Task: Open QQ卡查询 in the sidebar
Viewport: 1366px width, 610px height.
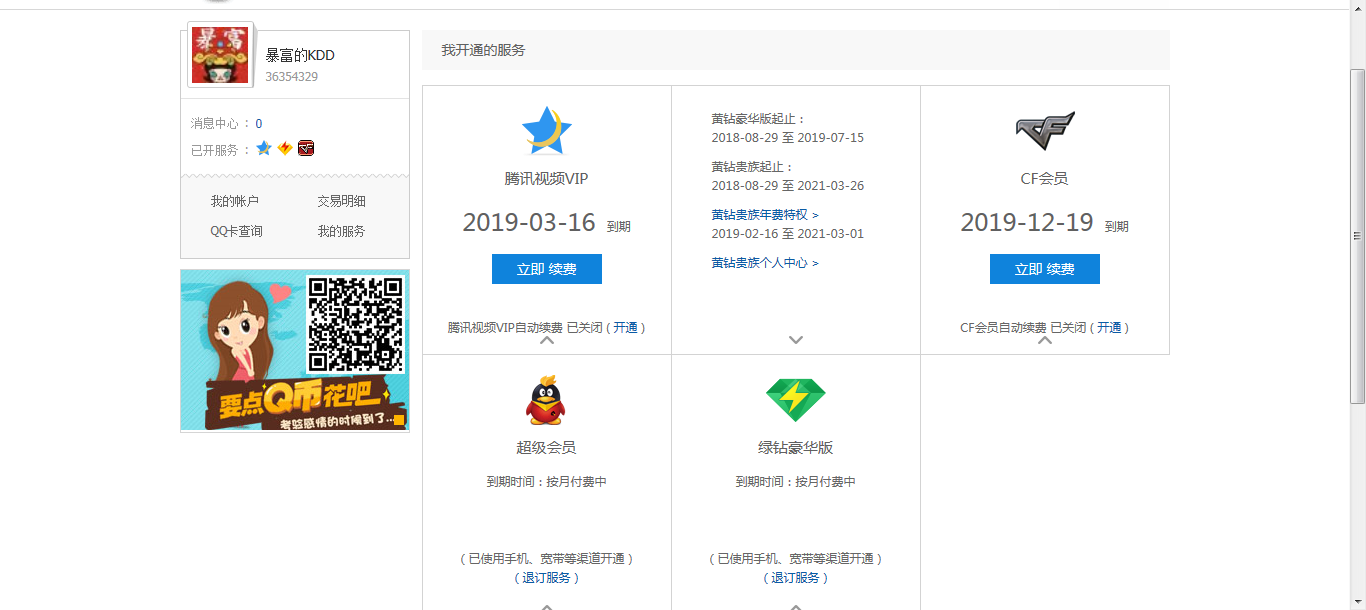Action: tap(237, 231)
